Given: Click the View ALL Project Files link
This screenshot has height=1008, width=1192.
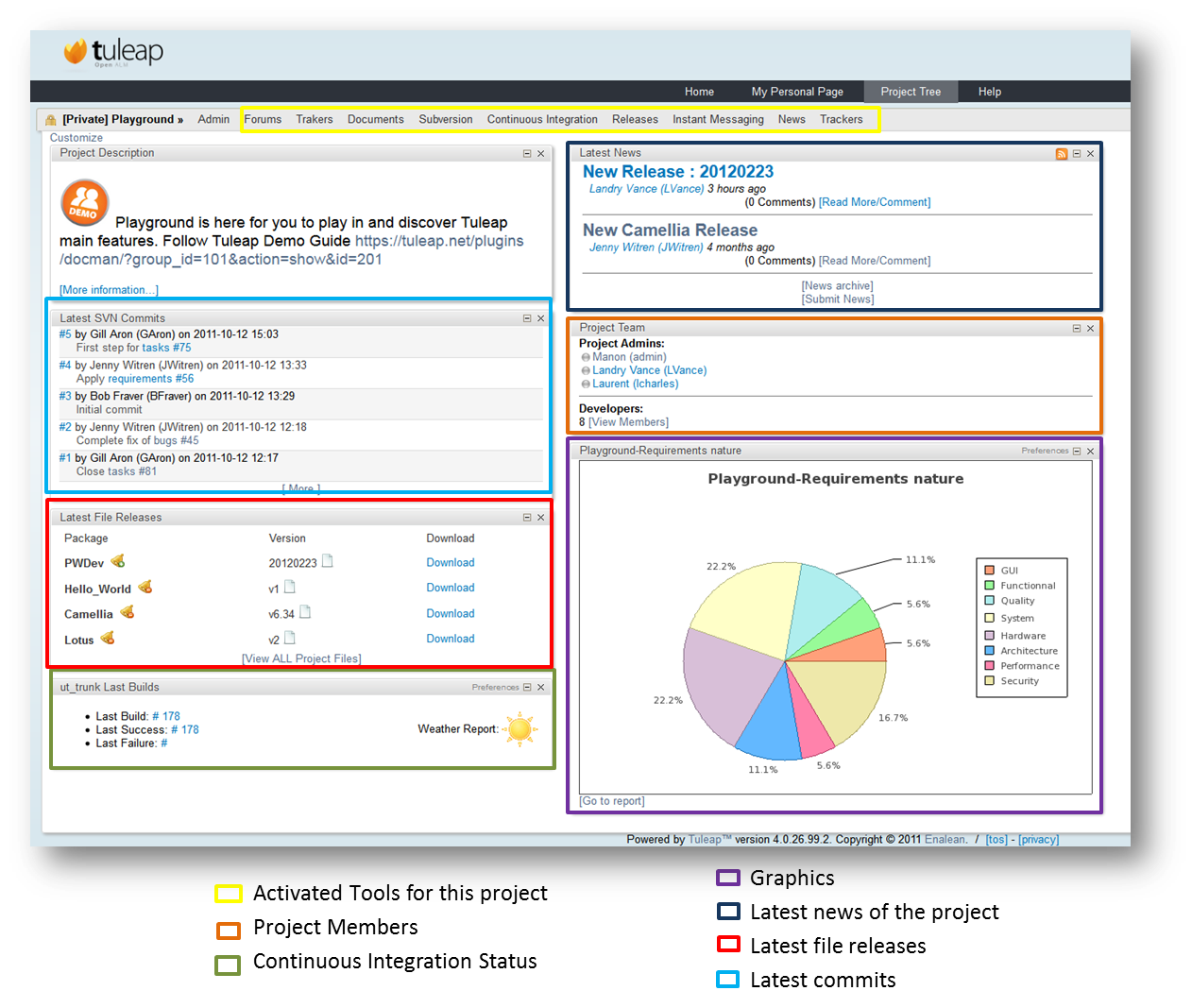Looking at the screenshot, I should 301,658.
